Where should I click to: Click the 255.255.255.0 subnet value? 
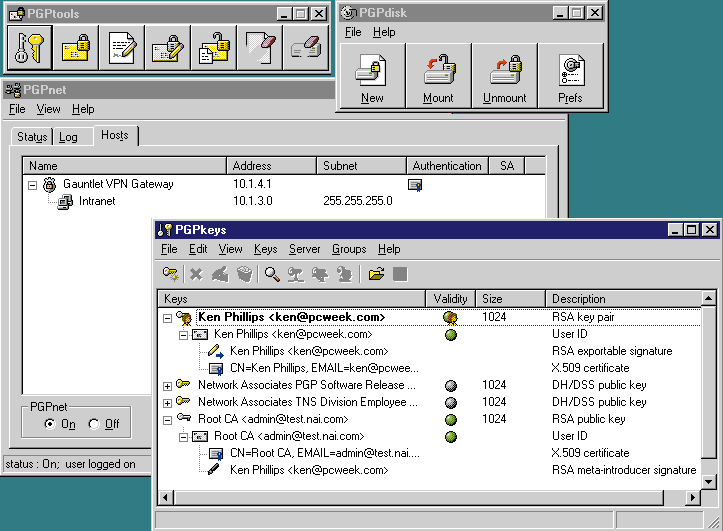click(357, 201)
